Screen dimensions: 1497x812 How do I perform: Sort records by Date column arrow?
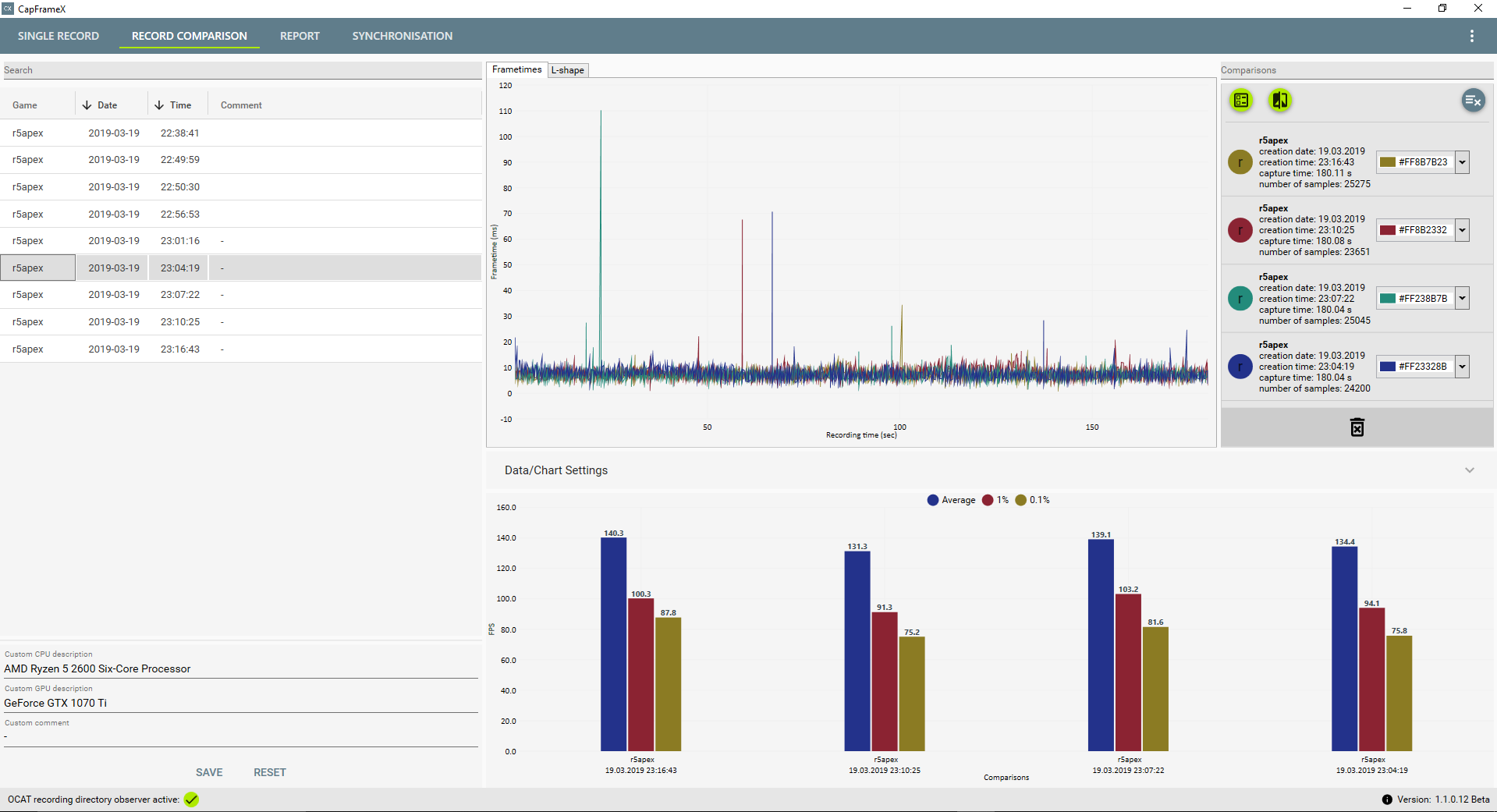tap(87, 105)
